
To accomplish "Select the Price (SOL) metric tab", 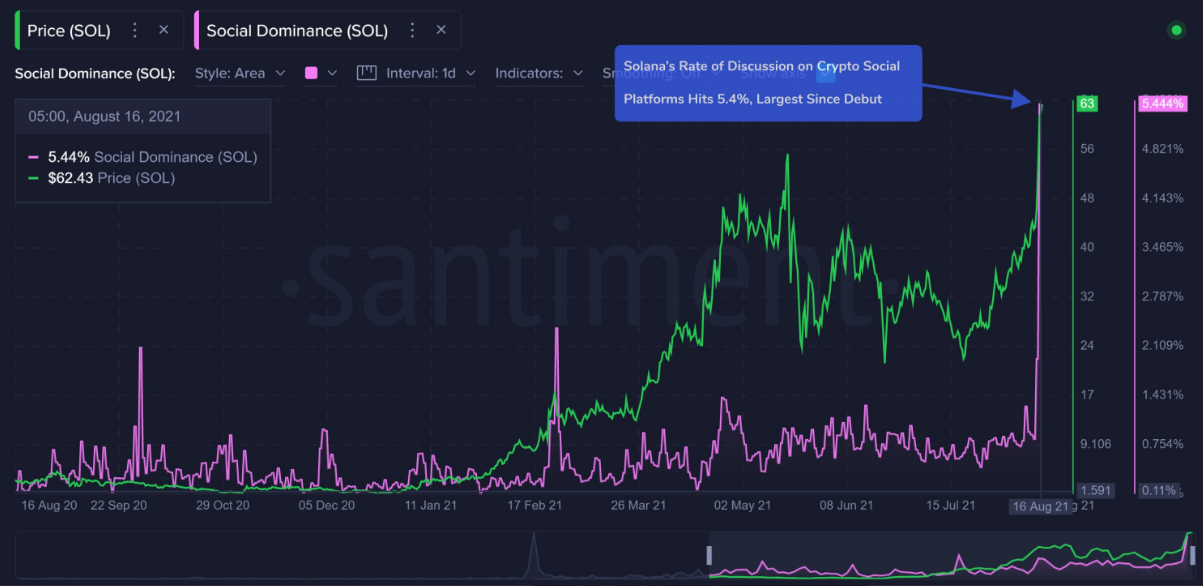I will coord(68,31).
